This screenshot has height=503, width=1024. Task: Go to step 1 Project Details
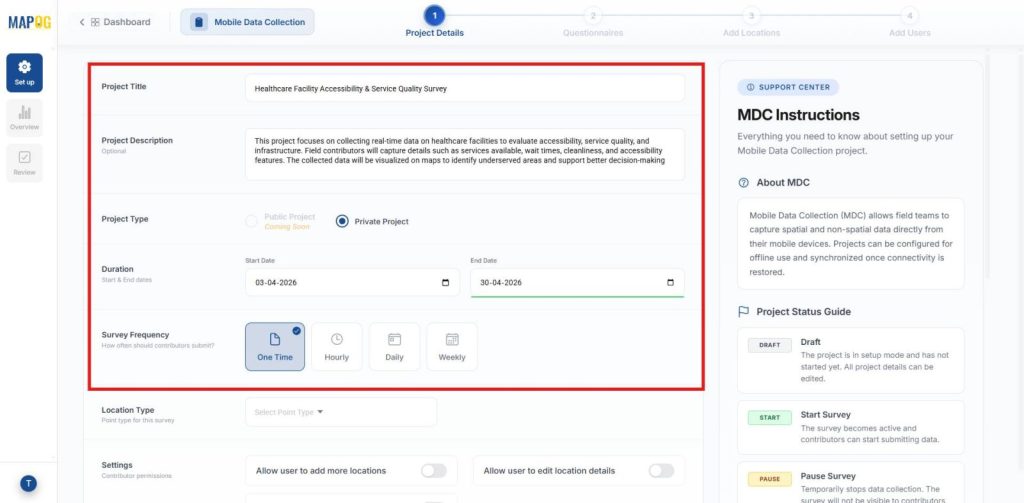[434, 22]
